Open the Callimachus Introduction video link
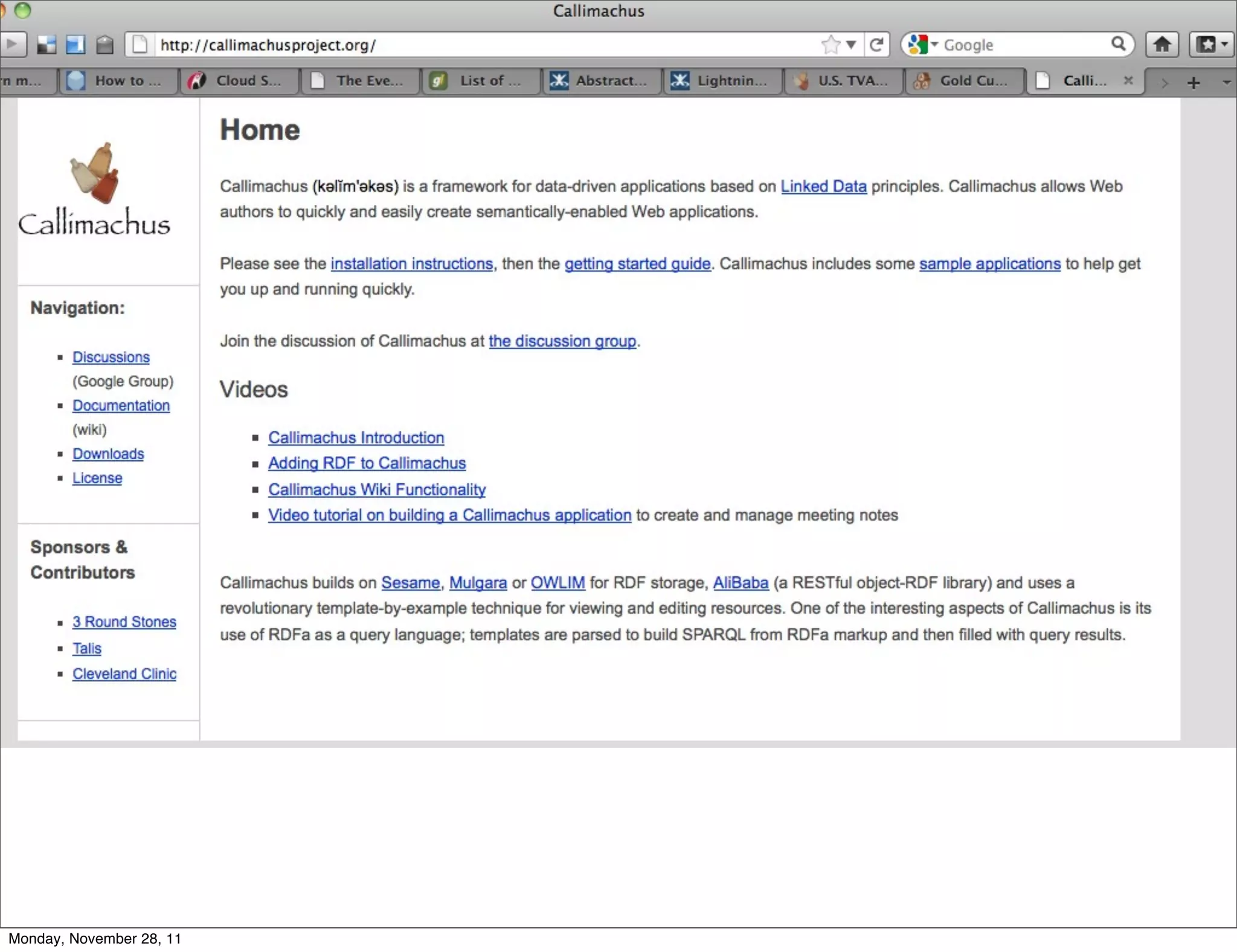 (356, 438)
